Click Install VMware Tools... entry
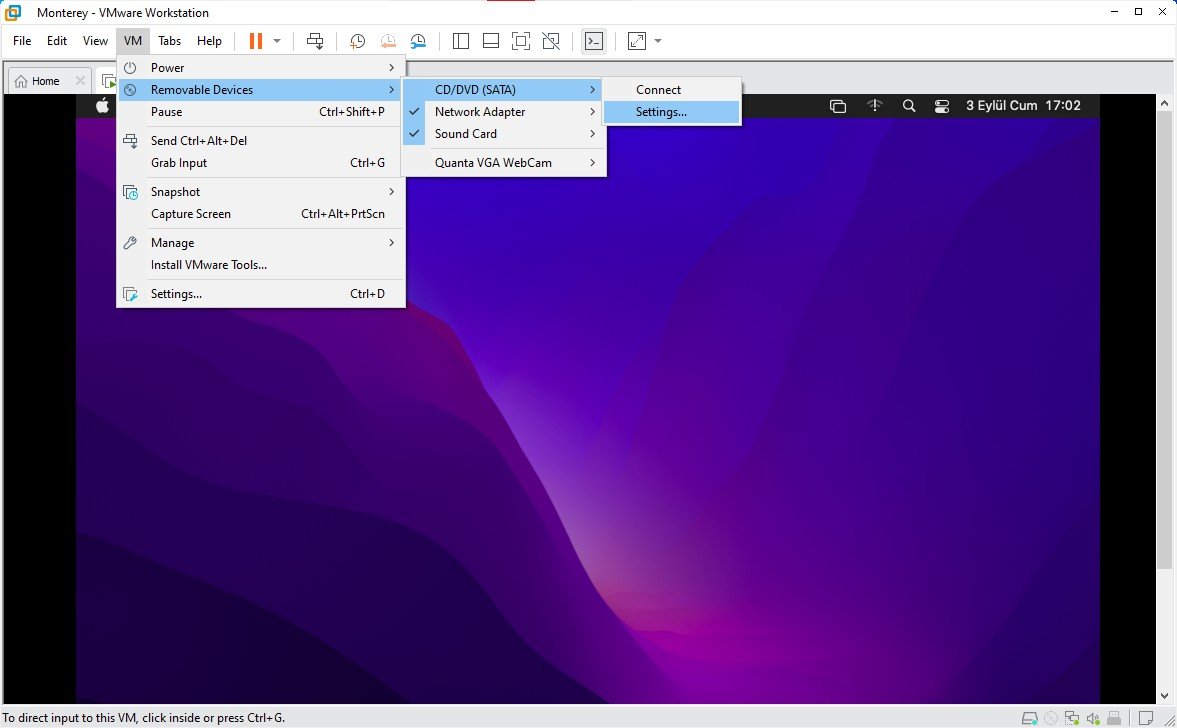Image resolution: width=1177 pixels, height=728 pixels. click(x=260, y=265)
